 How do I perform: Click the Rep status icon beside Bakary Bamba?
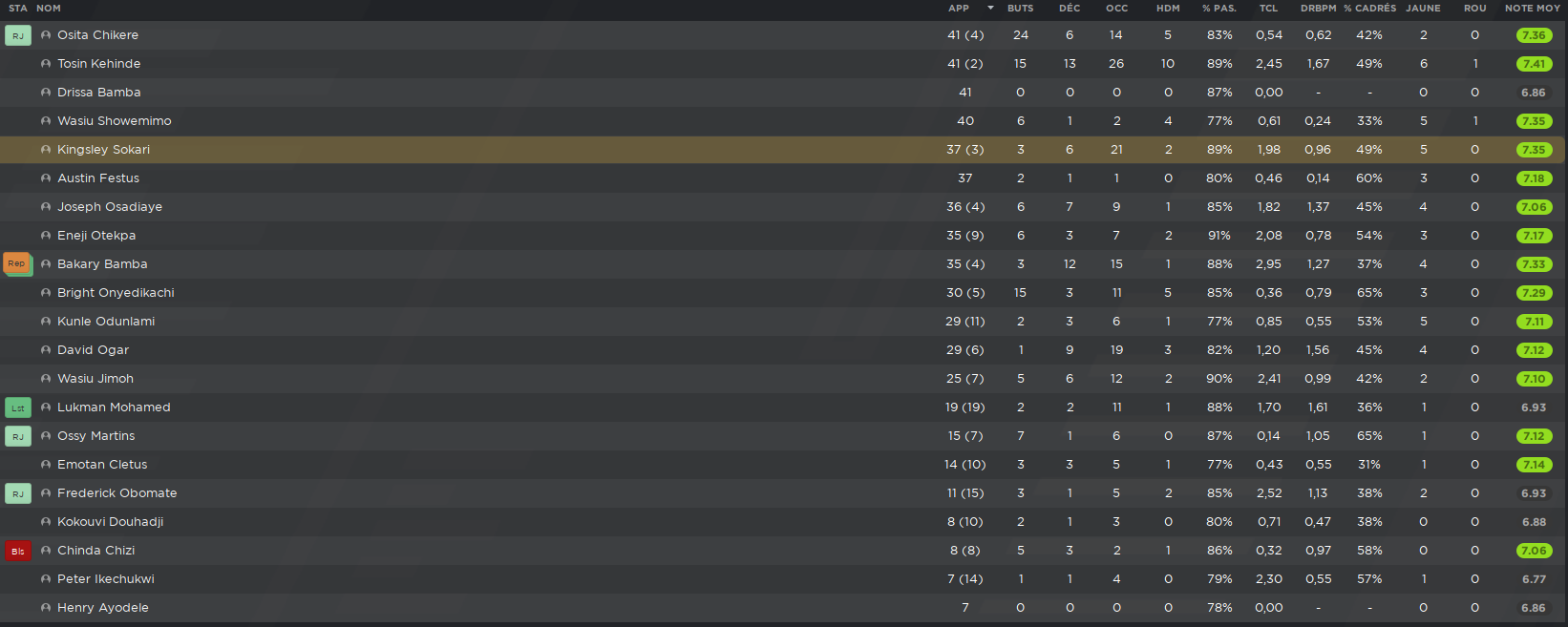(18, 264)
